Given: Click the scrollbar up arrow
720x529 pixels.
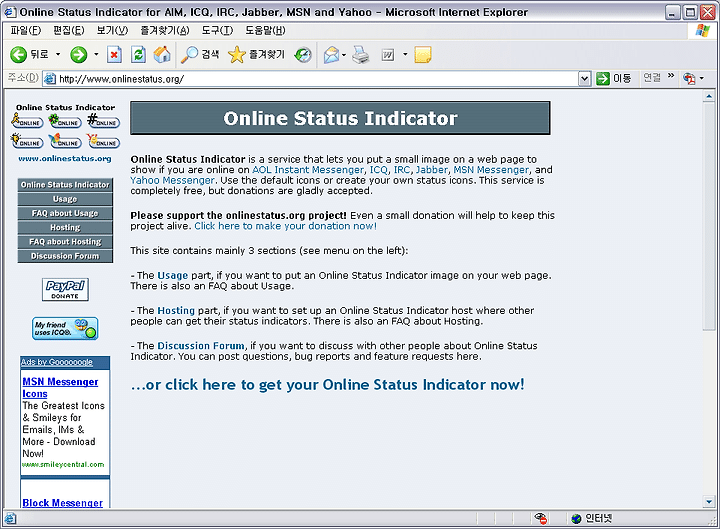Looking at the screenshot, I should (x=709, y=96).
